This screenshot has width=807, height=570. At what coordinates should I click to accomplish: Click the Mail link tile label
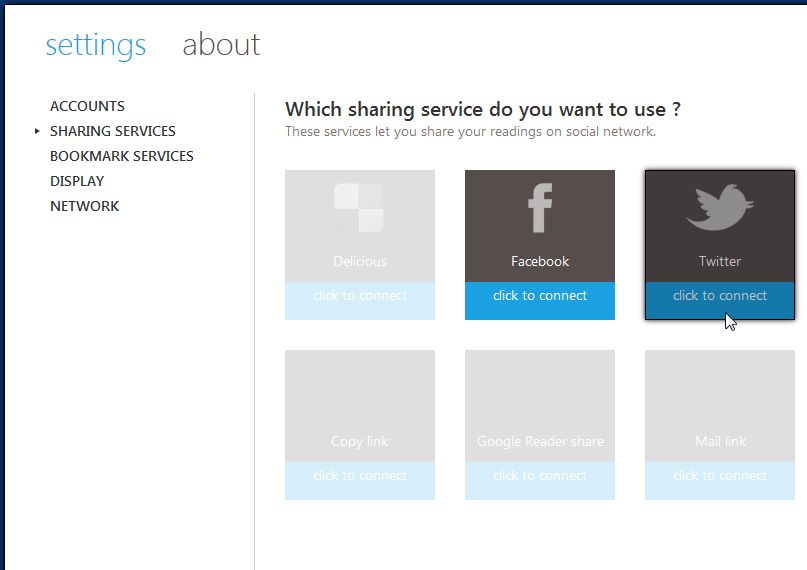721,441
